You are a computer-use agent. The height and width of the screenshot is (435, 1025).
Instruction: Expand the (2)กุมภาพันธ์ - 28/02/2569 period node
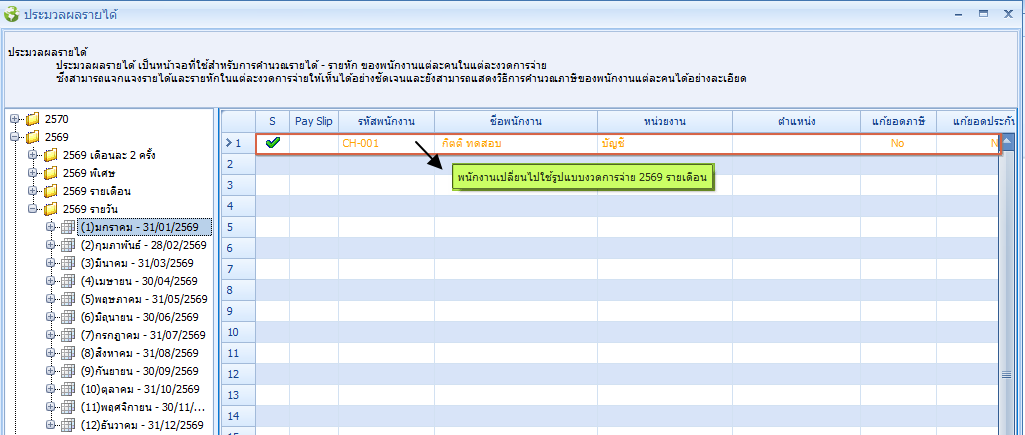[51, 245]
